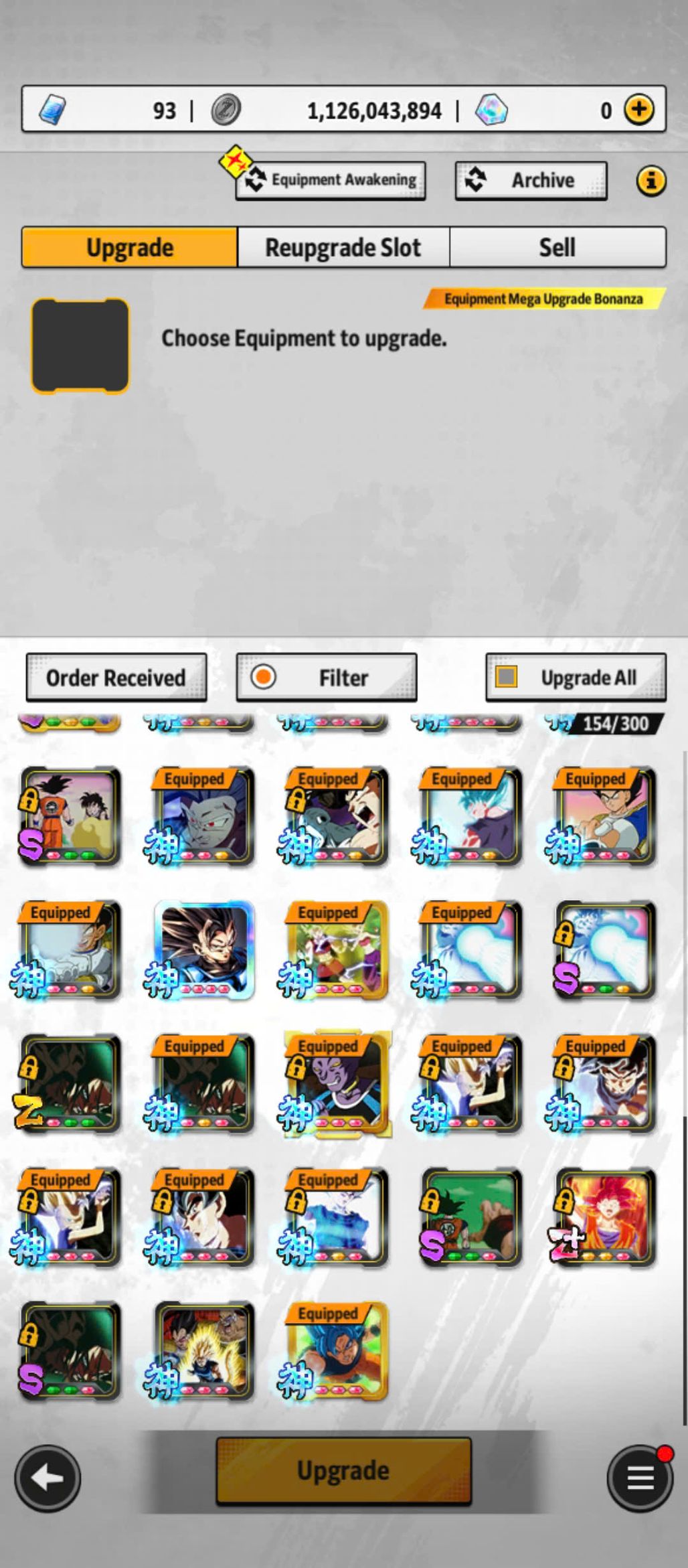The image size is (688, 1568).
Task: Select the Upgrade tab
Action: click(130, 247)
